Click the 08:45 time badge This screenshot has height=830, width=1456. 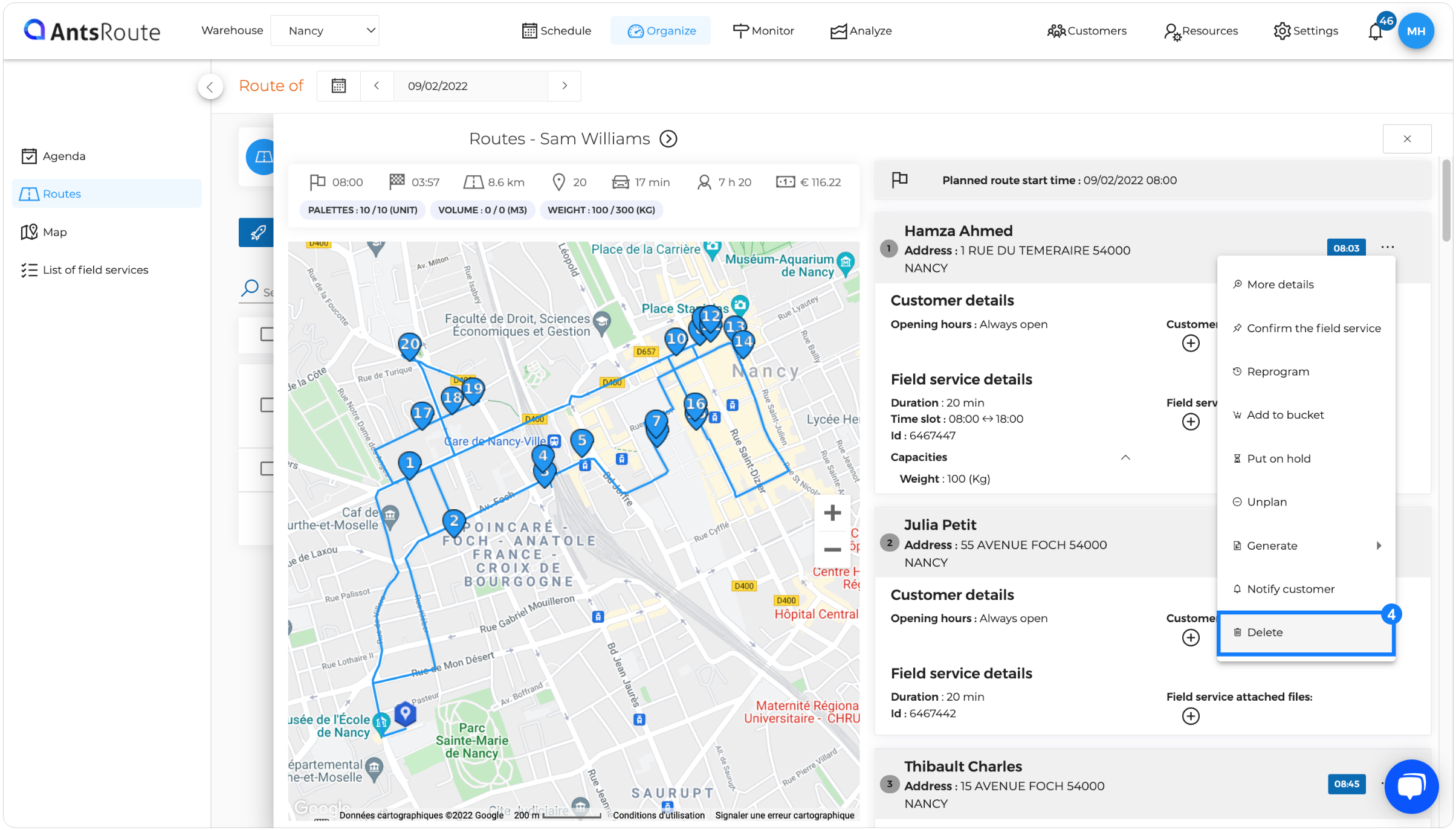pyautogui.click(x=1346, y=784)
